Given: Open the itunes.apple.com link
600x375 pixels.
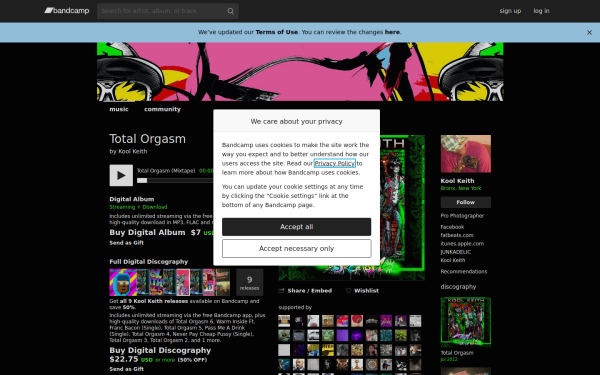Looking at the screenshot, I should point(462,243).
